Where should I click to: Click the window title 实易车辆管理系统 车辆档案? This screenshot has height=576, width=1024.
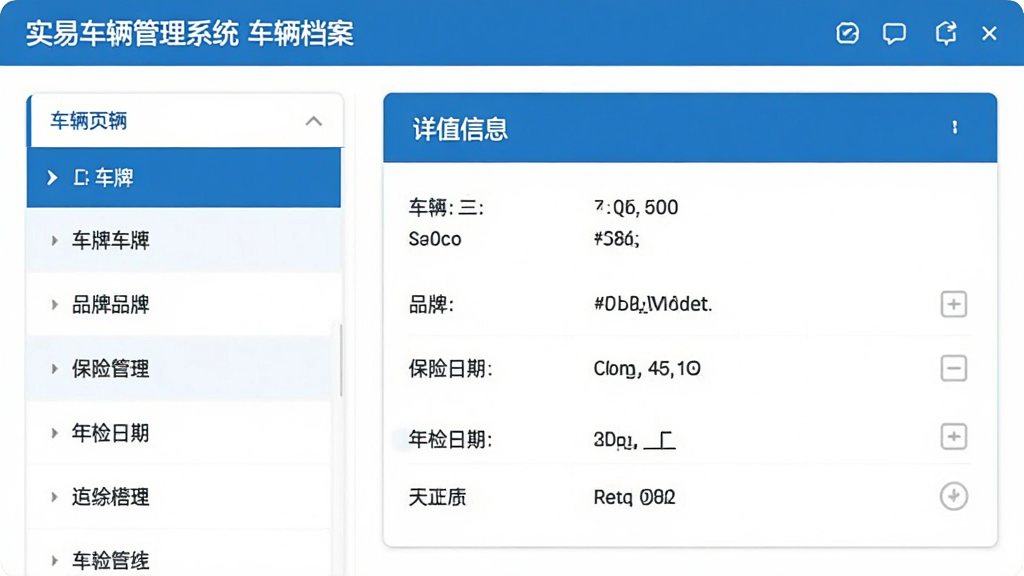click(x=189, y=34)
